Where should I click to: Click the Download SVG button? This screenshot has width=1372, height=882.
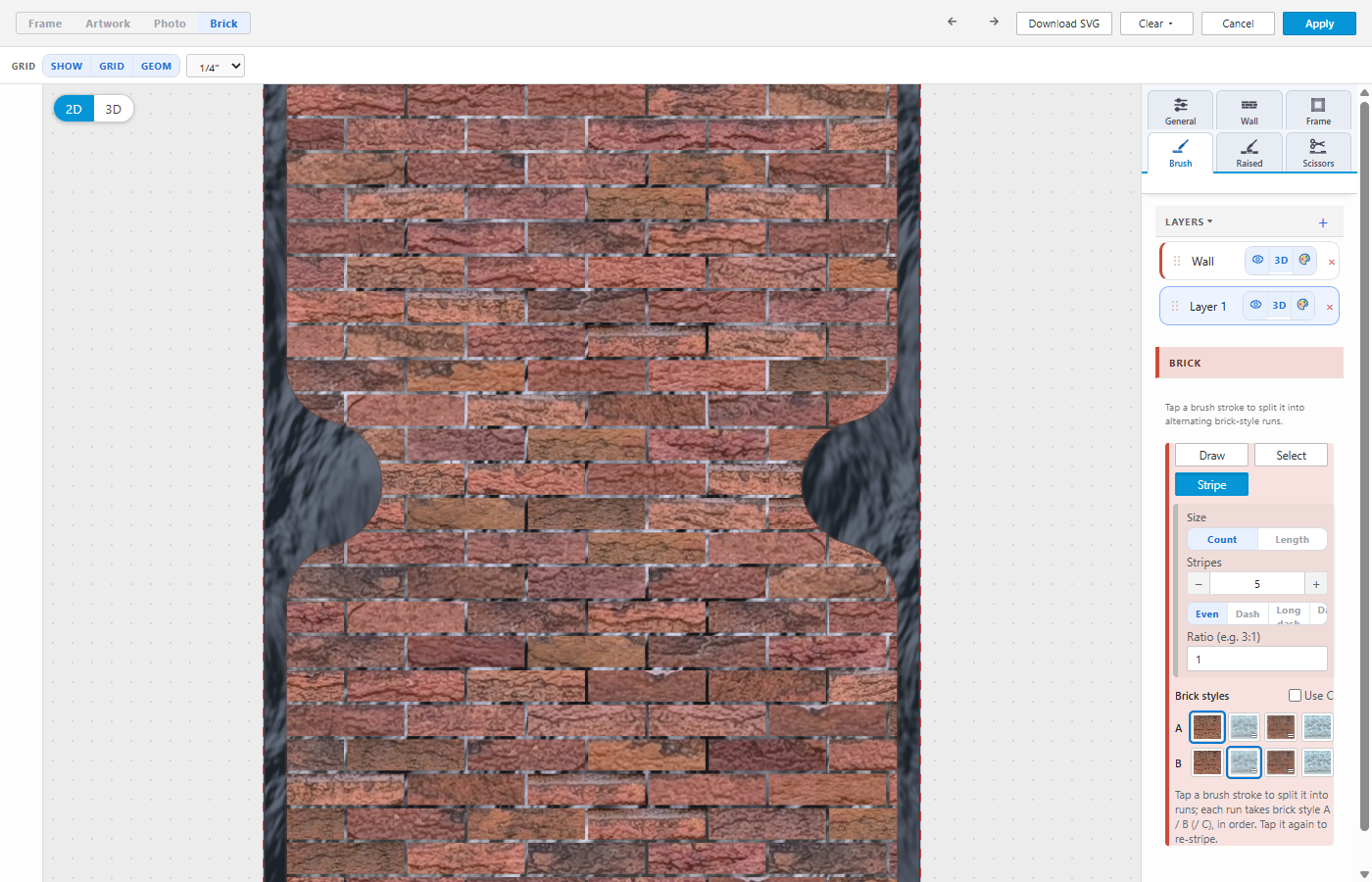pos(1064,24)
